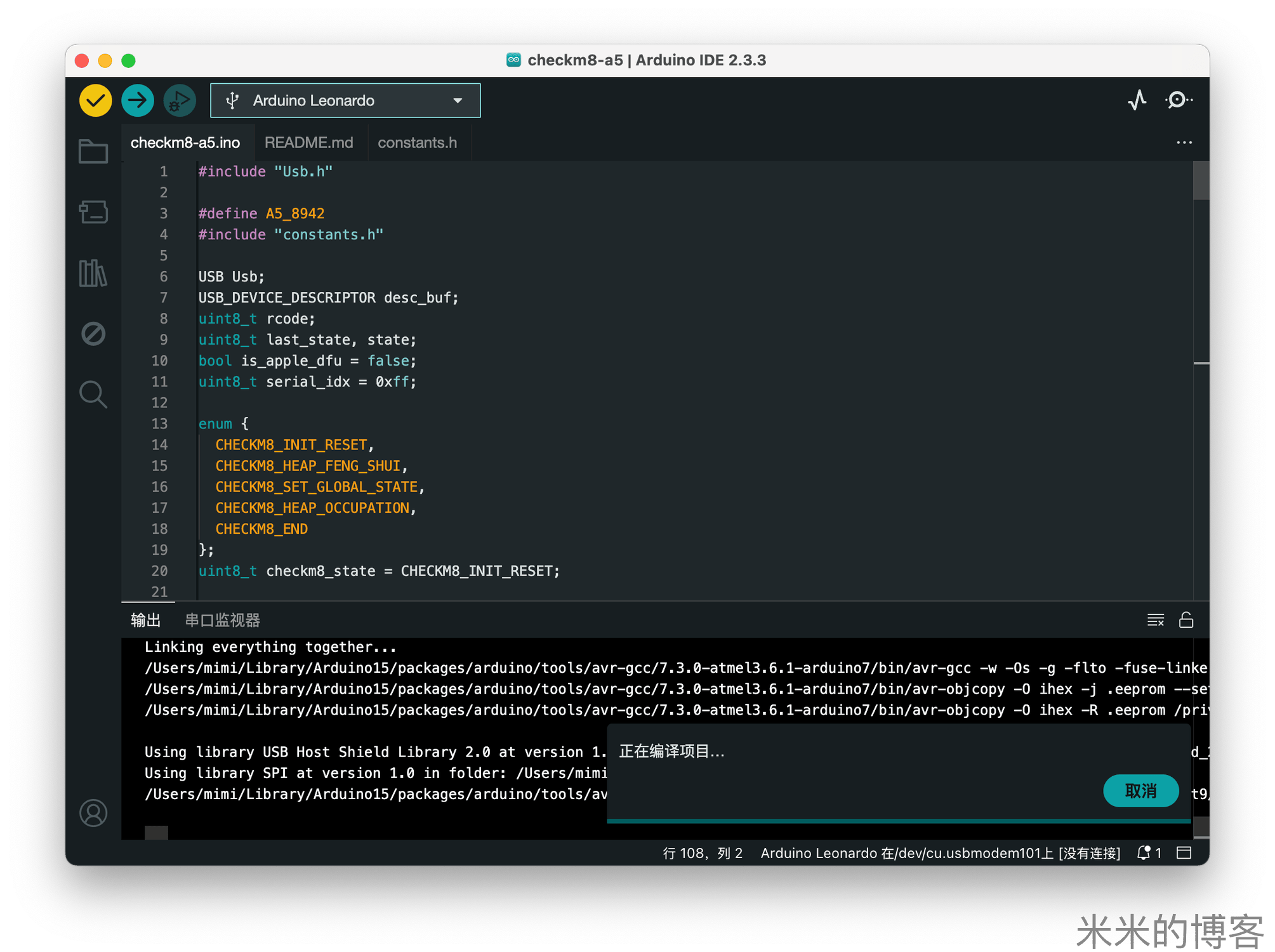Viewport: 1275px width, 952px height.
Task: Click the Verify checkmark button
Action: pyautogui.click(x=95, y=100)
